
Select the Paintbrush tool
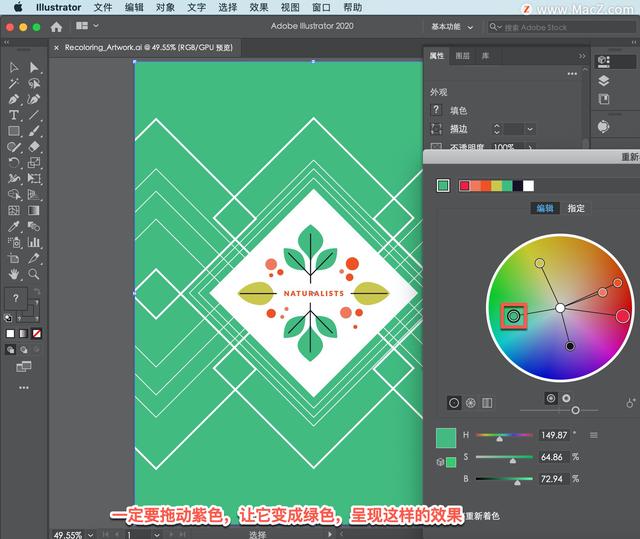[x=34, y=131]
